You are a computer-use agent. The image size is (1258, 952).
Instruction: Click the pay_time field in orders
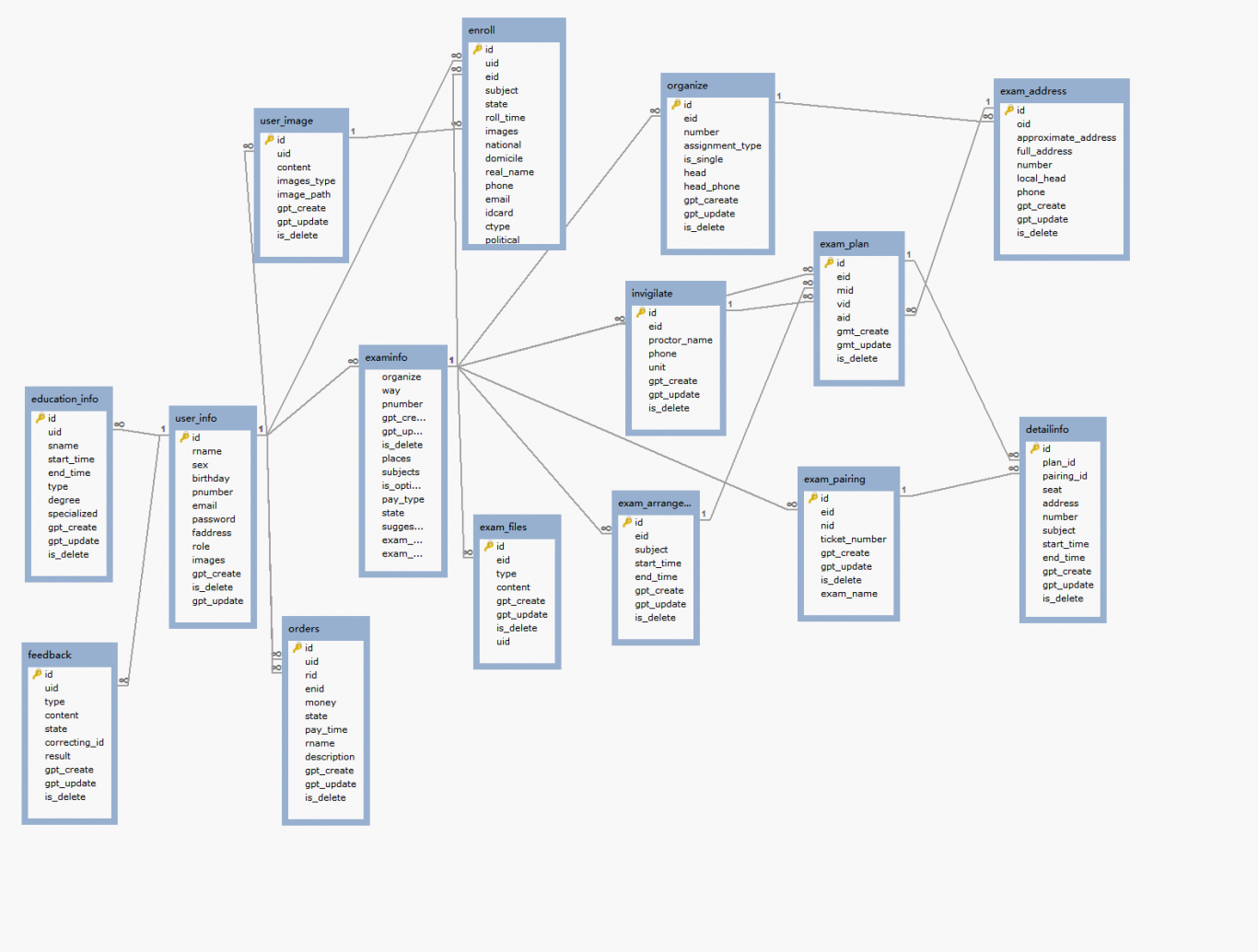326,729
